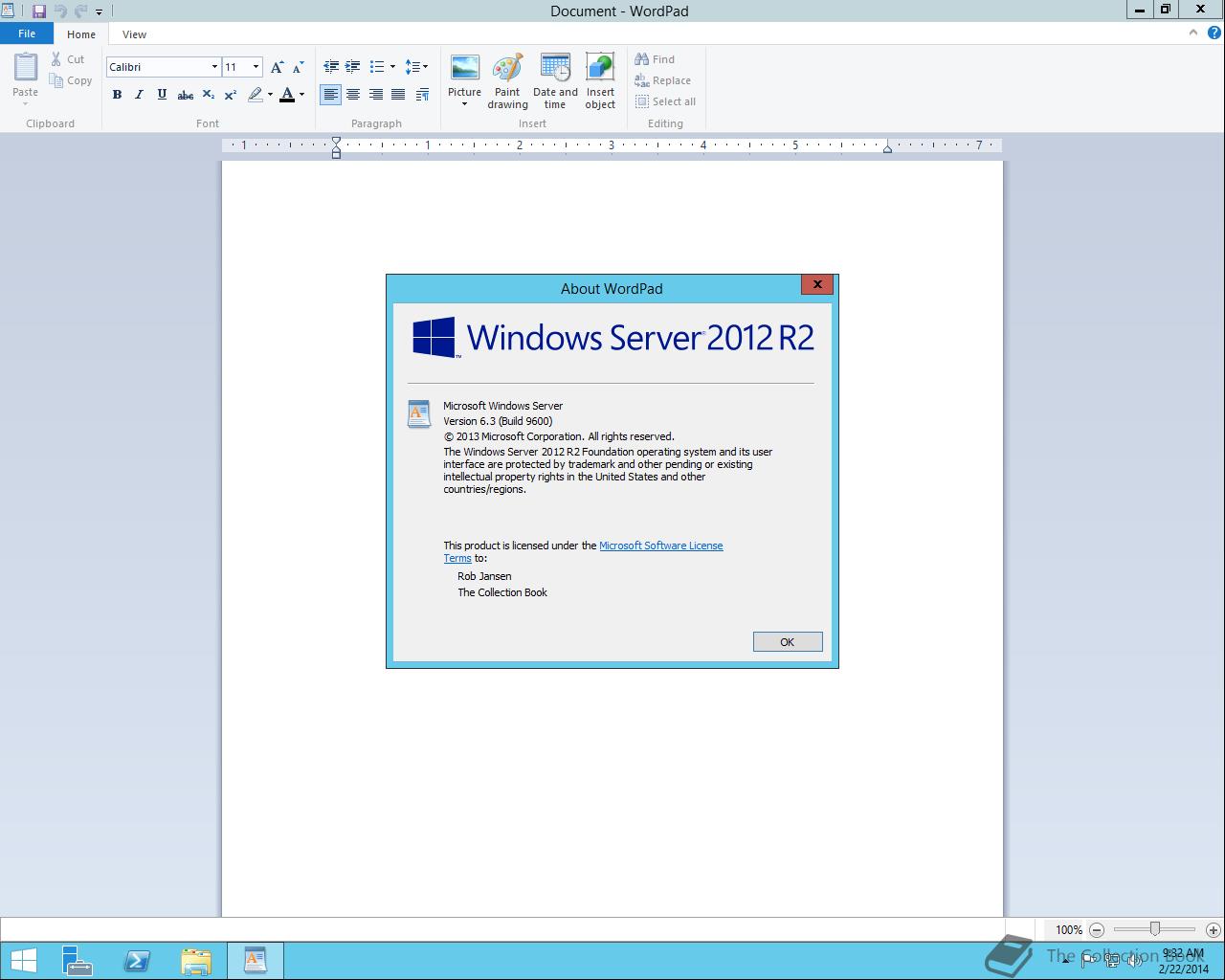Click the WordPad taskbar button
This screenshot has height=980, width=1225.
(x=255, y=961)
